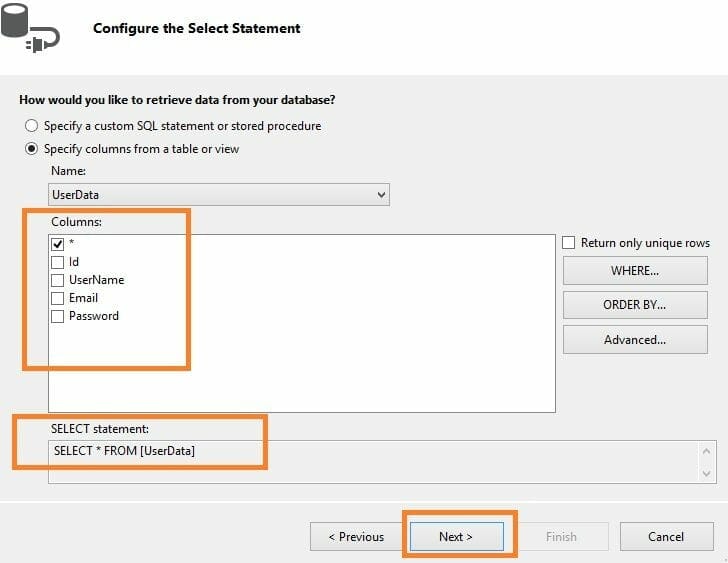This screenshot has width=728, height=563.
Task: Enable Return only unique rows
Action: pos(569,243)
